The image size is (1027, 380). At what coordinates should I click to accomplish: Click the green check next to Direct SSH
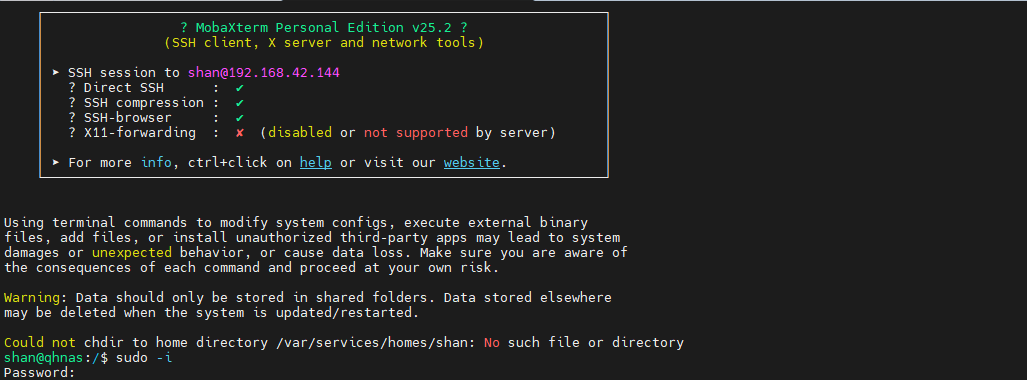tap(240, 88)
